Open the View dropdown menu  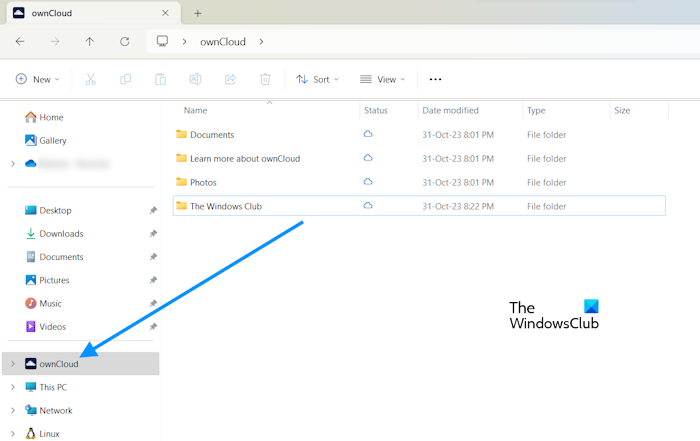[x=383, y=79]
